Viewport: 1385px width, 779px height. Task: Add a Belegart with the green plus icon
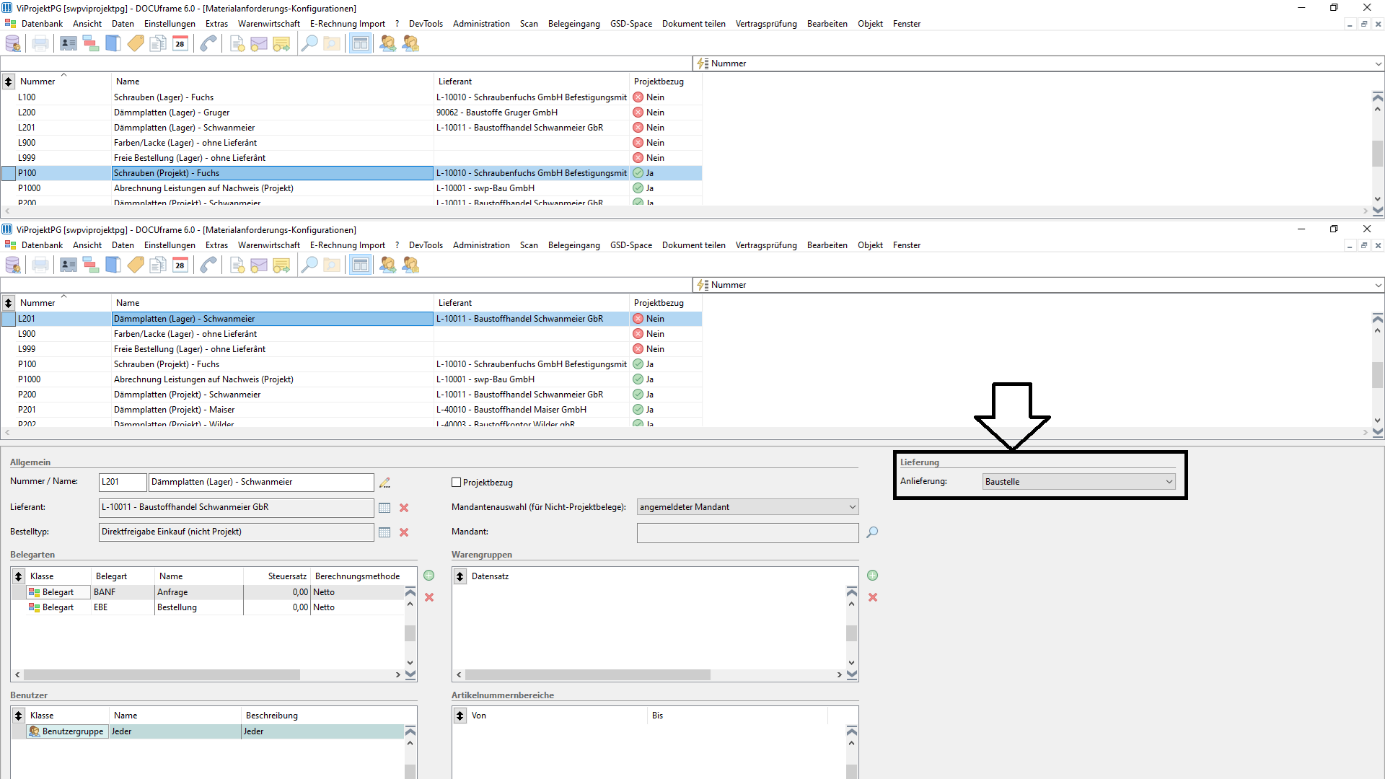[429, 576]
